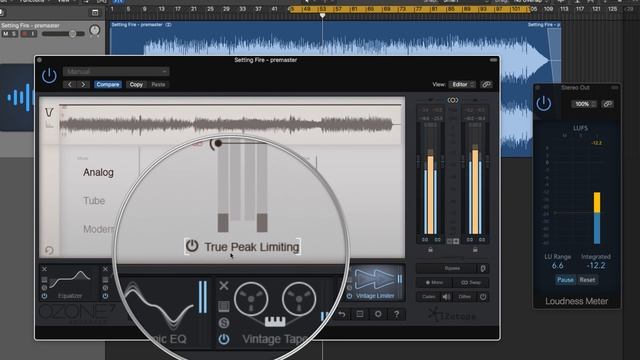Click the catch playhead icon above track list
The height and width of the screenshot is (360, 640).
click(x=95, y=13)
